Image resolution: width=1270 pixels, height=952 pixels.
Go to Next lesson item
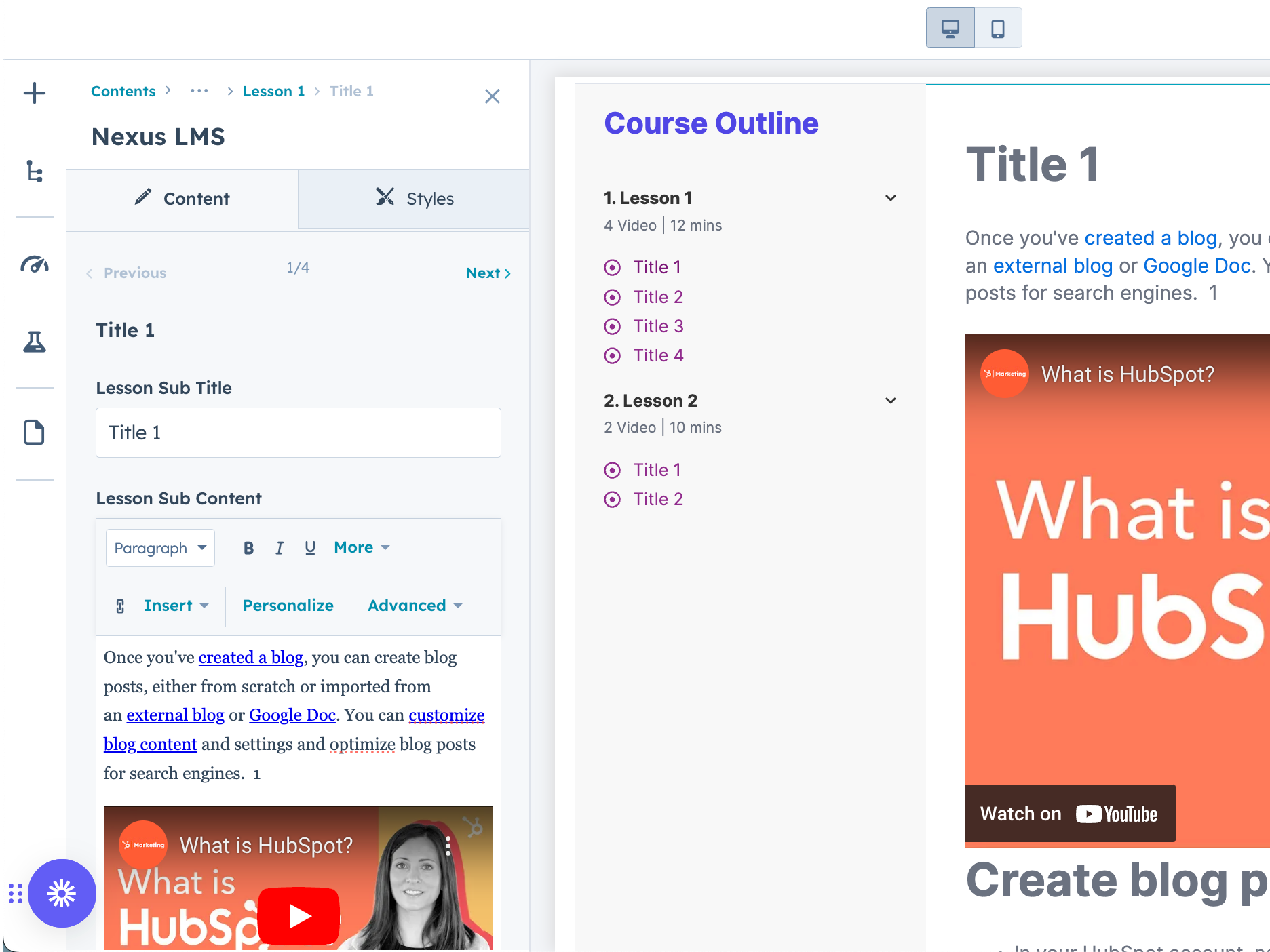tap(488, 273)
